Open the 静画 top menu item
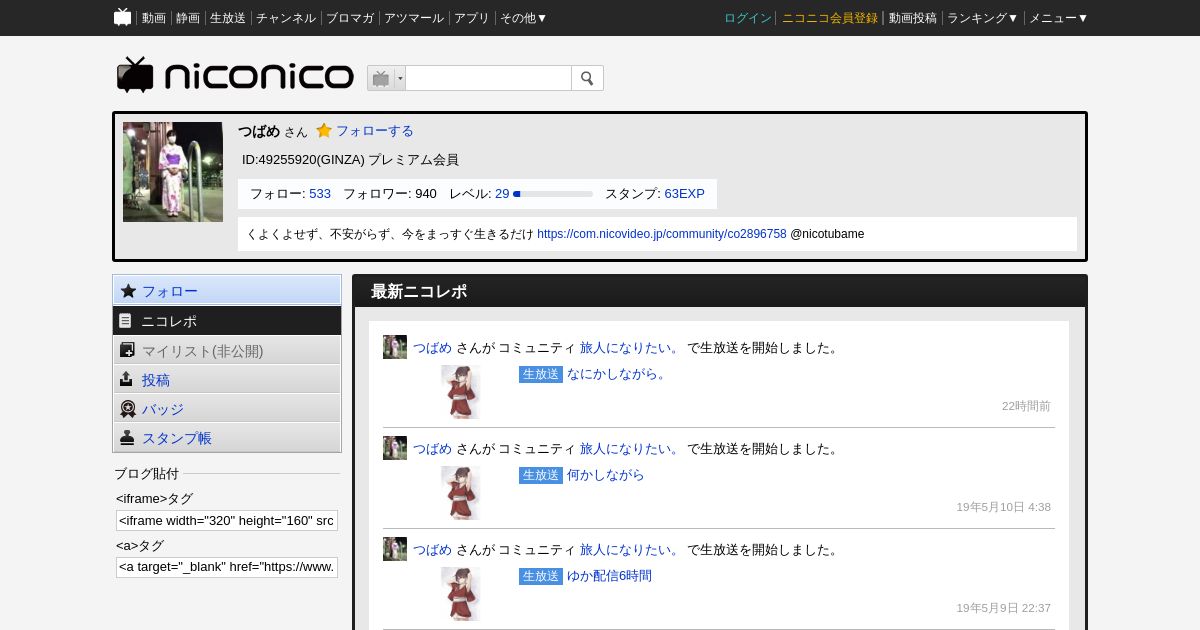Screen dimensions: 1200x630 [x=188, y=18]
